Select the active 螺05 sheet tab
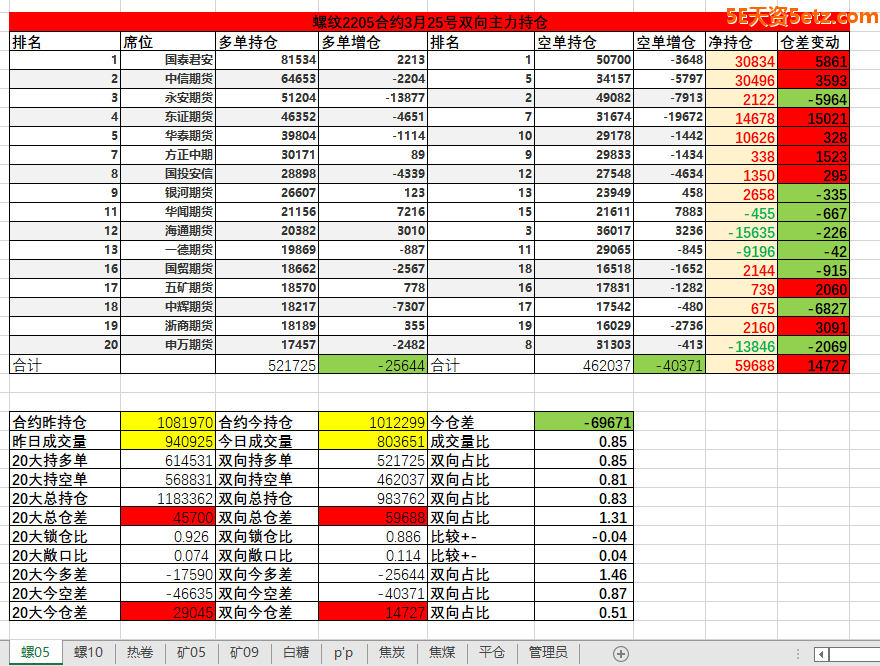 pyautogui.click(x=35, y=653)
